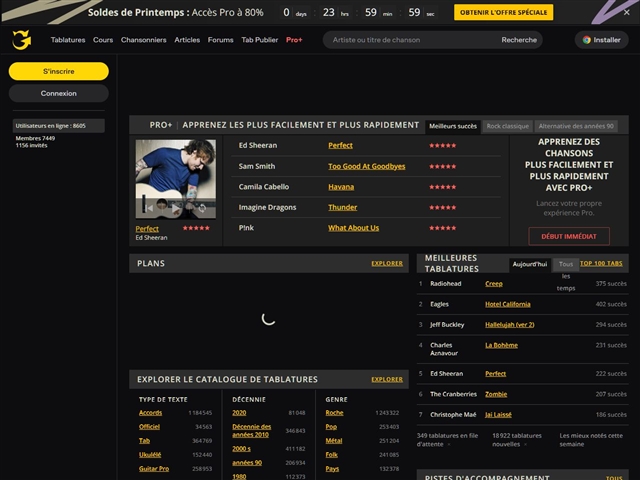Open Perfect link in the Pro+ list
The height and width of the screenshot is (480, 640).
tap(340, 145)
